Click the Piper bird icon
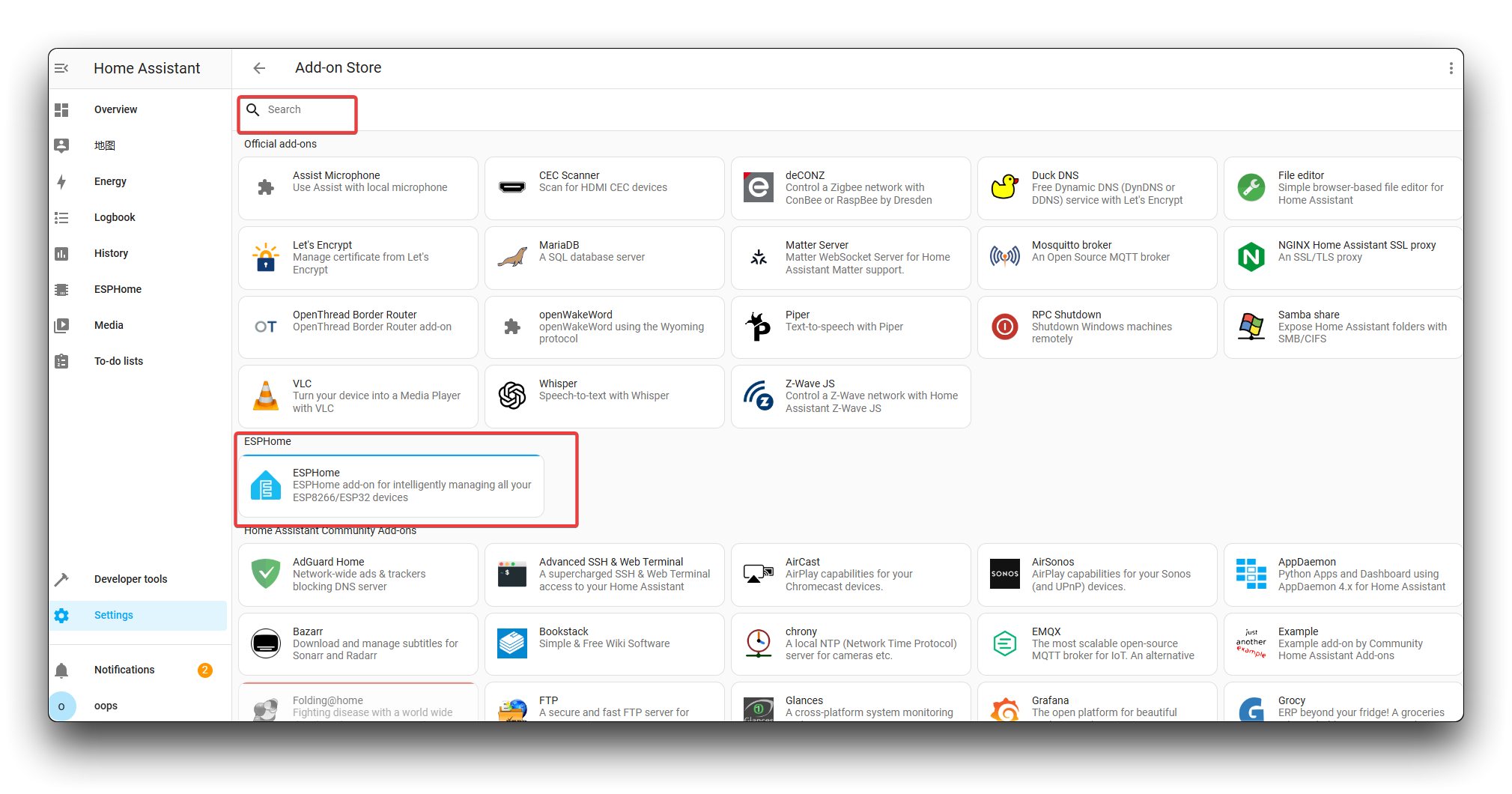 (x=759, y=327)
